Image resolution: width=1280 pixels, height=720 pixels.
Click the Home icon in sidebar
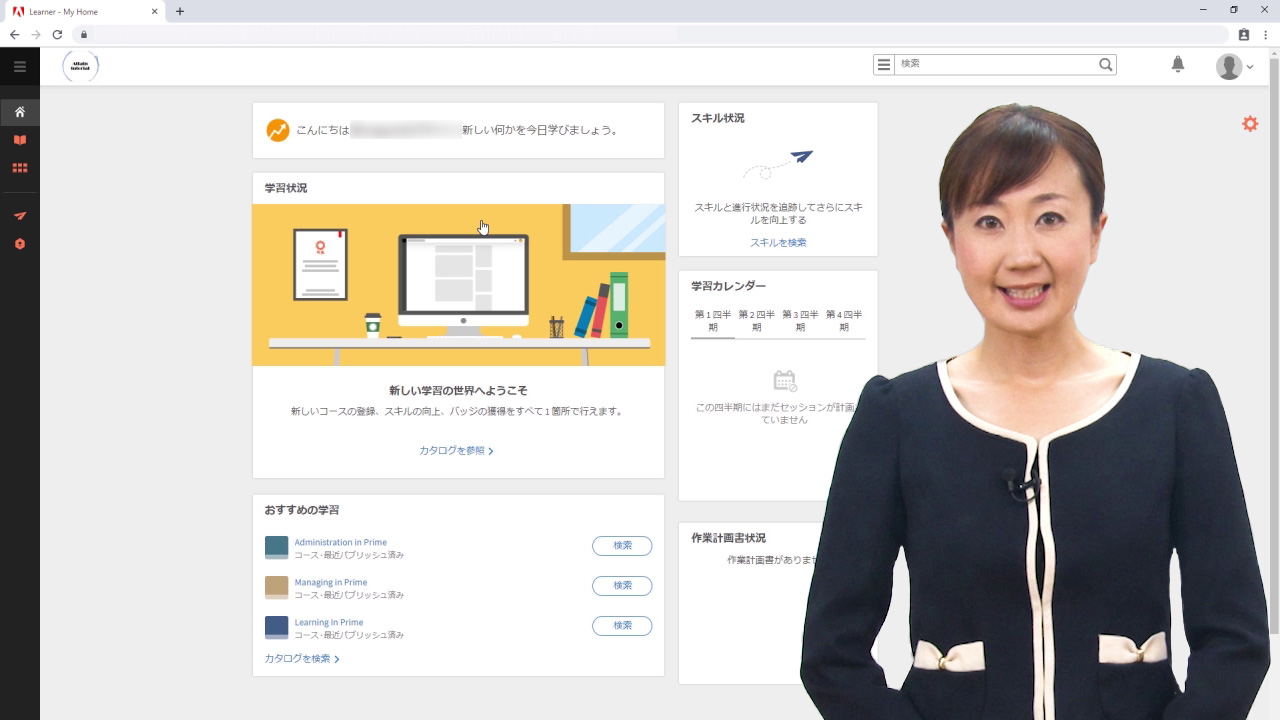click(20, 112)
